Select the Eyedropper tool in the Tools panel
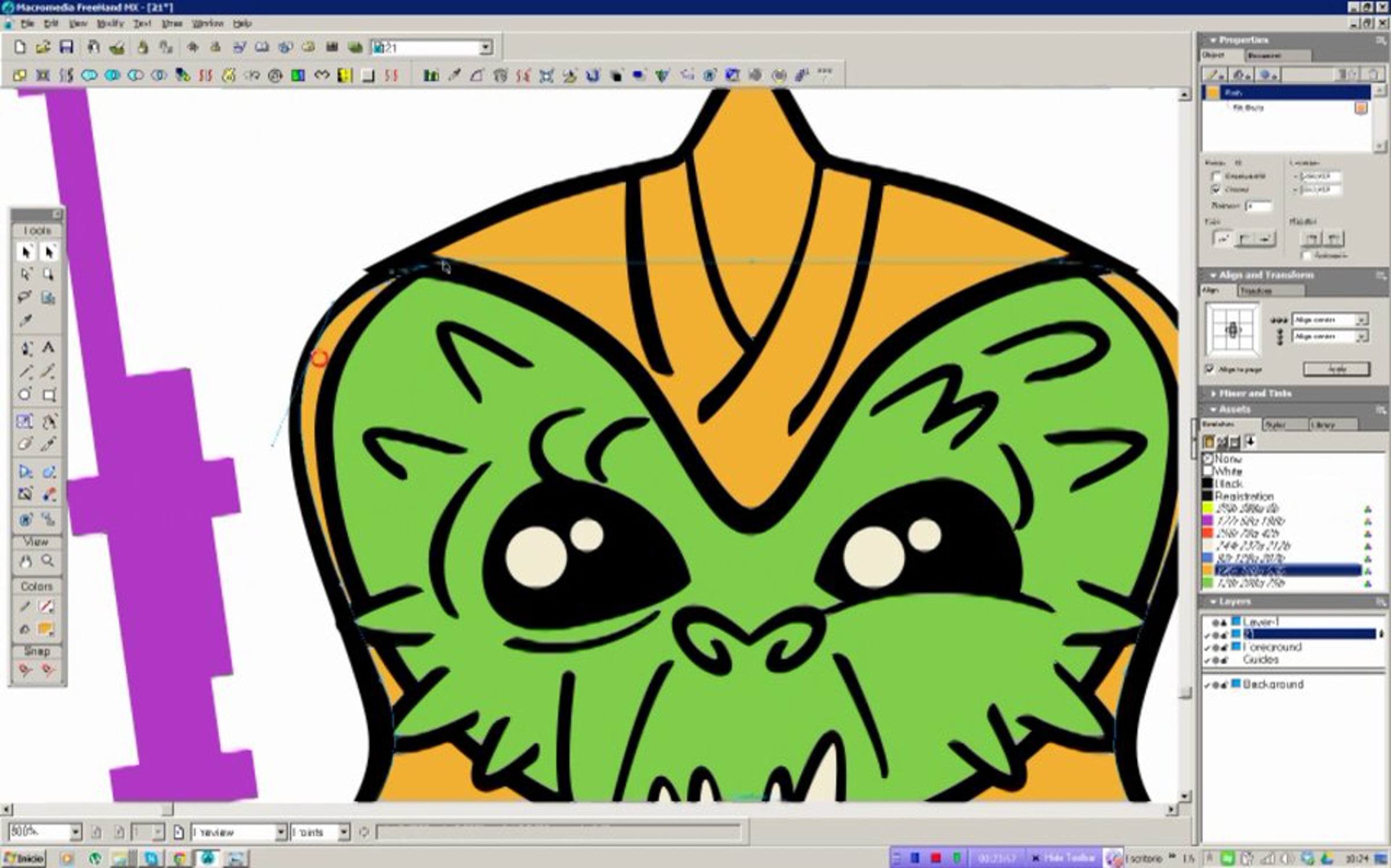The height and width of the screenshot is (868, 1391). point(26,320)
